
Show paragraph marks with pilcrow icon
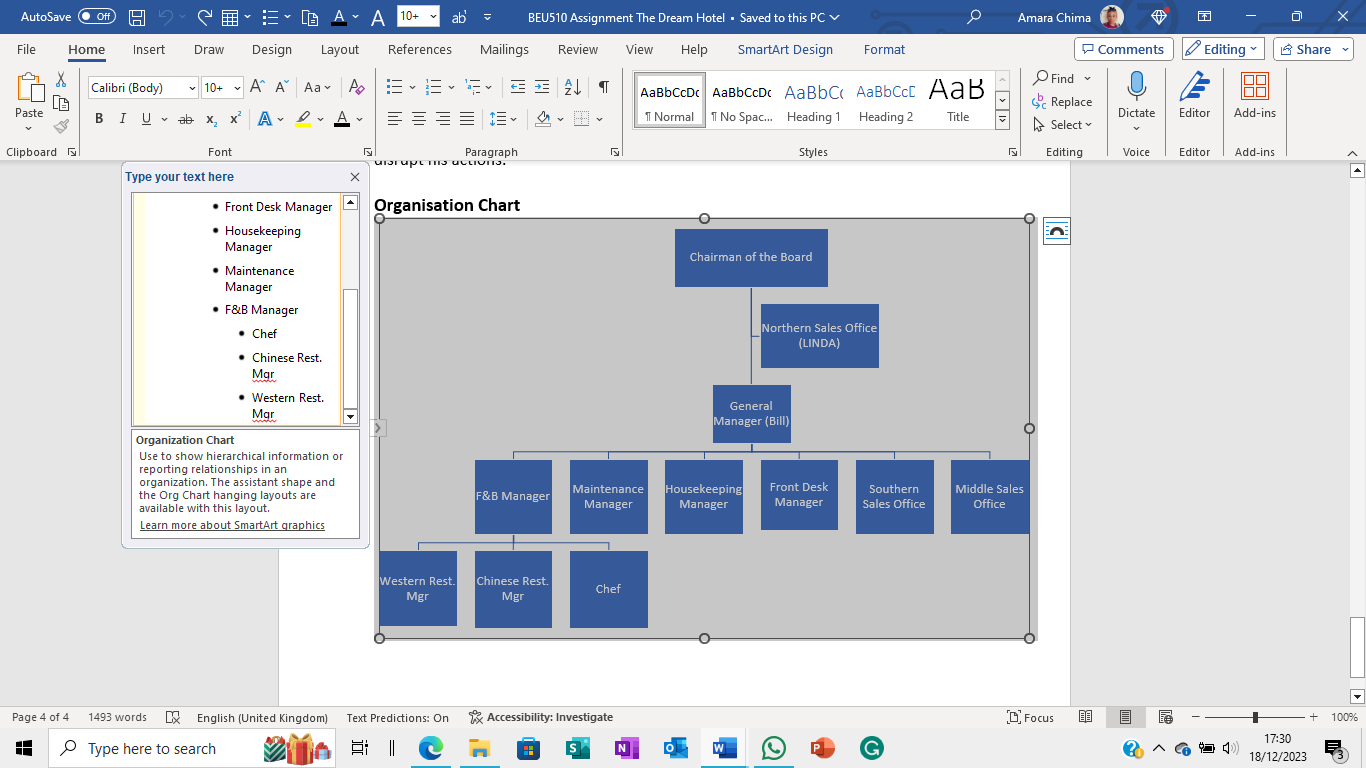603,87
